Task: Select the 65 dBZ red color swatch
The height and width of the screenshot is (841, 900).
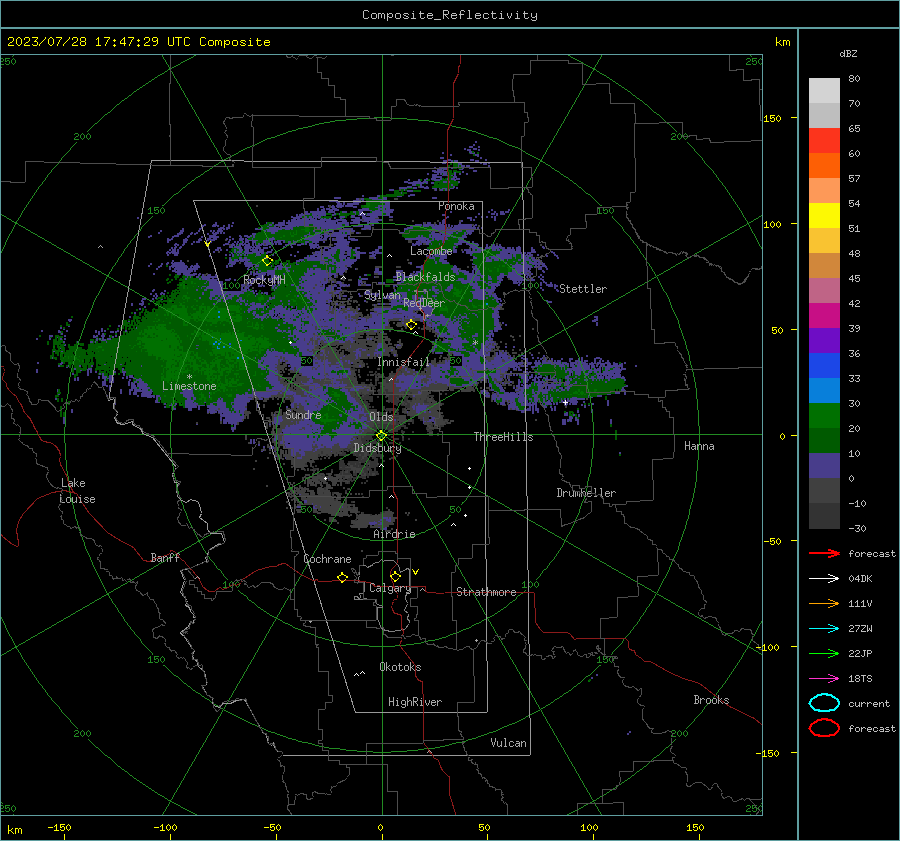Action: pyautogui.click(x=824, y=140)
